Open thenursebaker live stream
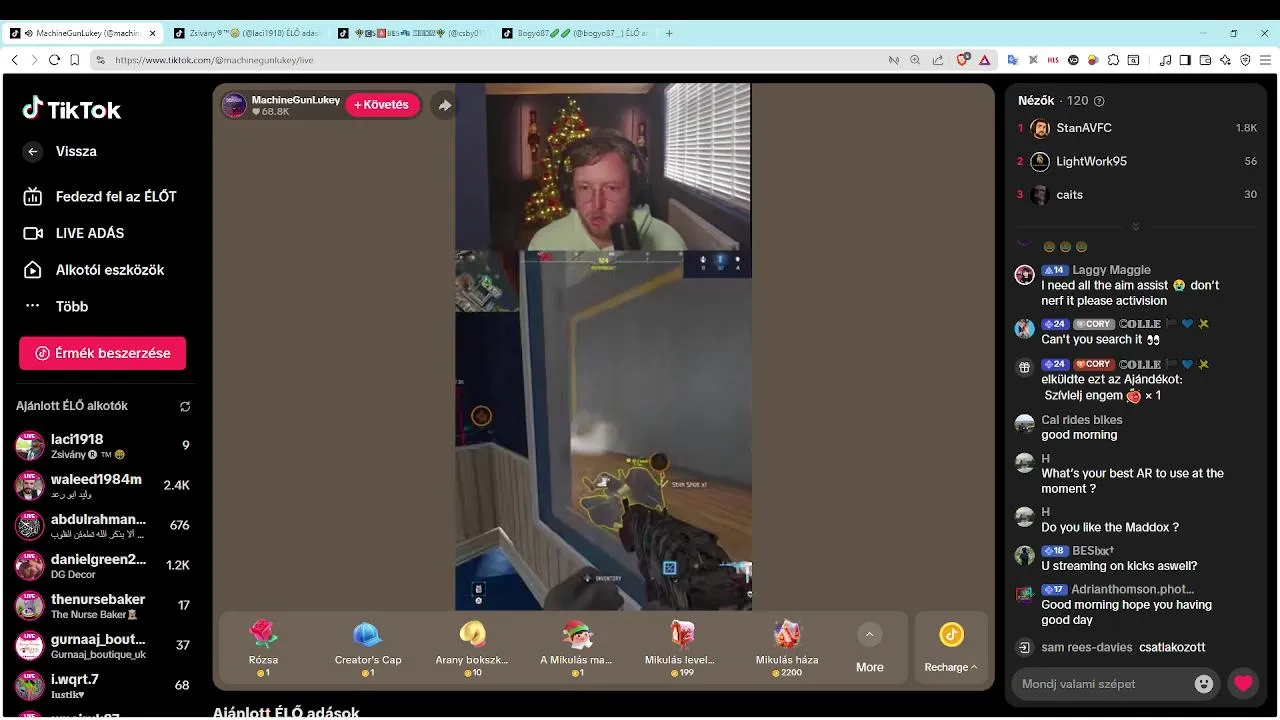1280x720 pixels. click(102, 606)
